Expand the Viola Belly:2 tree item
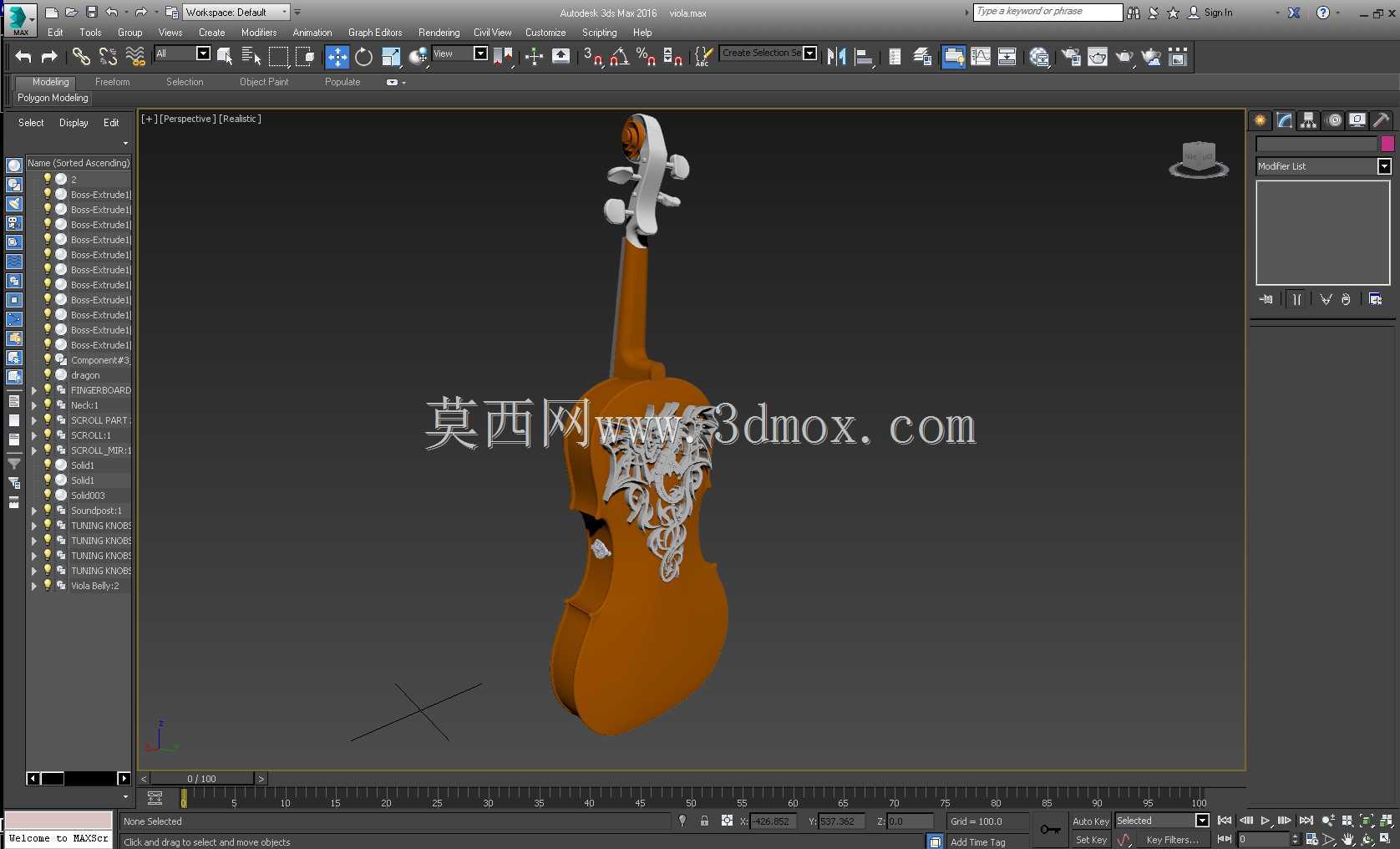1400x849 pixels. (34, 586)
